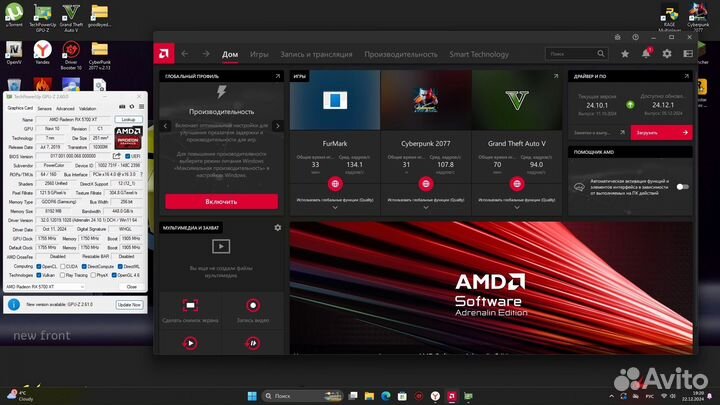This screenshot has height=405, width=720.
Task: Toggle the CUDA checkbox in GPU-Z
Action: 62,266
